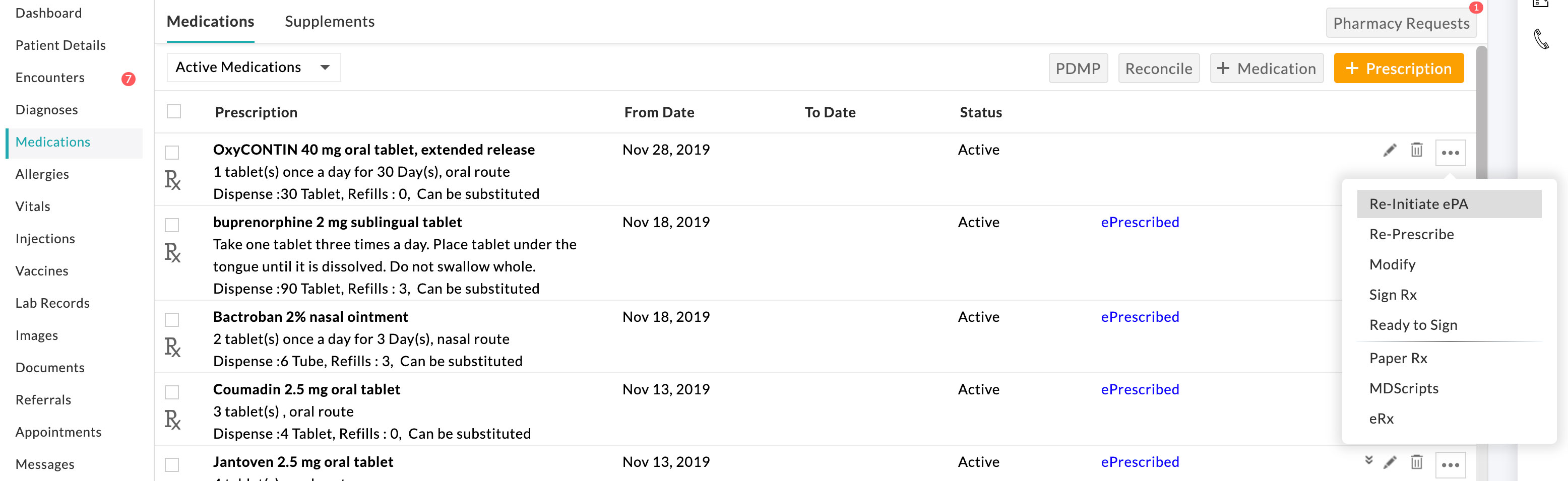Image resolution: width=1568 pixels, height=481 pixels.
Task: Click the ePrescribed link for Coumadin
Action: coord(1140,389)
